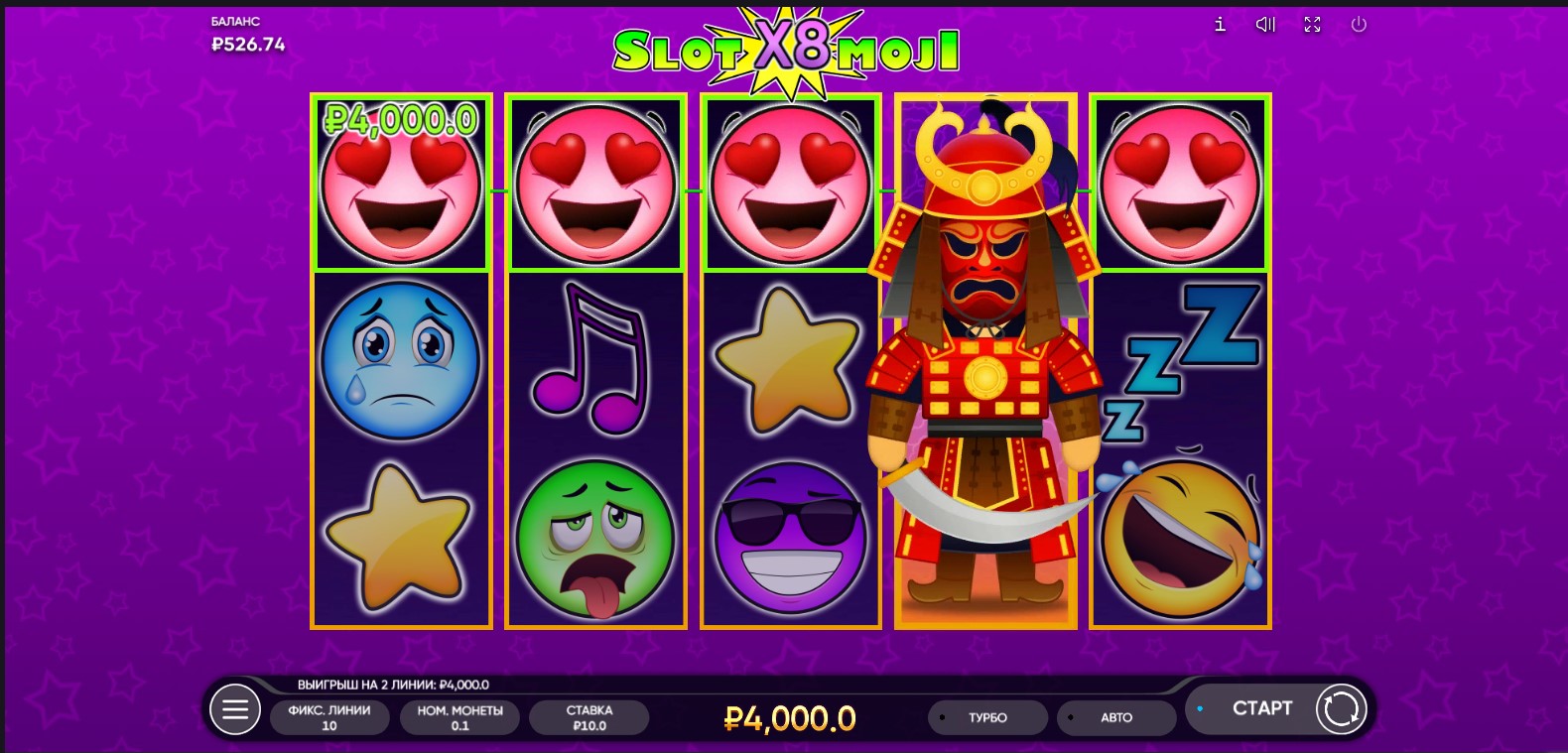Open the info paytable icon
Image resolution: width=1568 pixels, height=753 pixels.
tap(1220, 25)
